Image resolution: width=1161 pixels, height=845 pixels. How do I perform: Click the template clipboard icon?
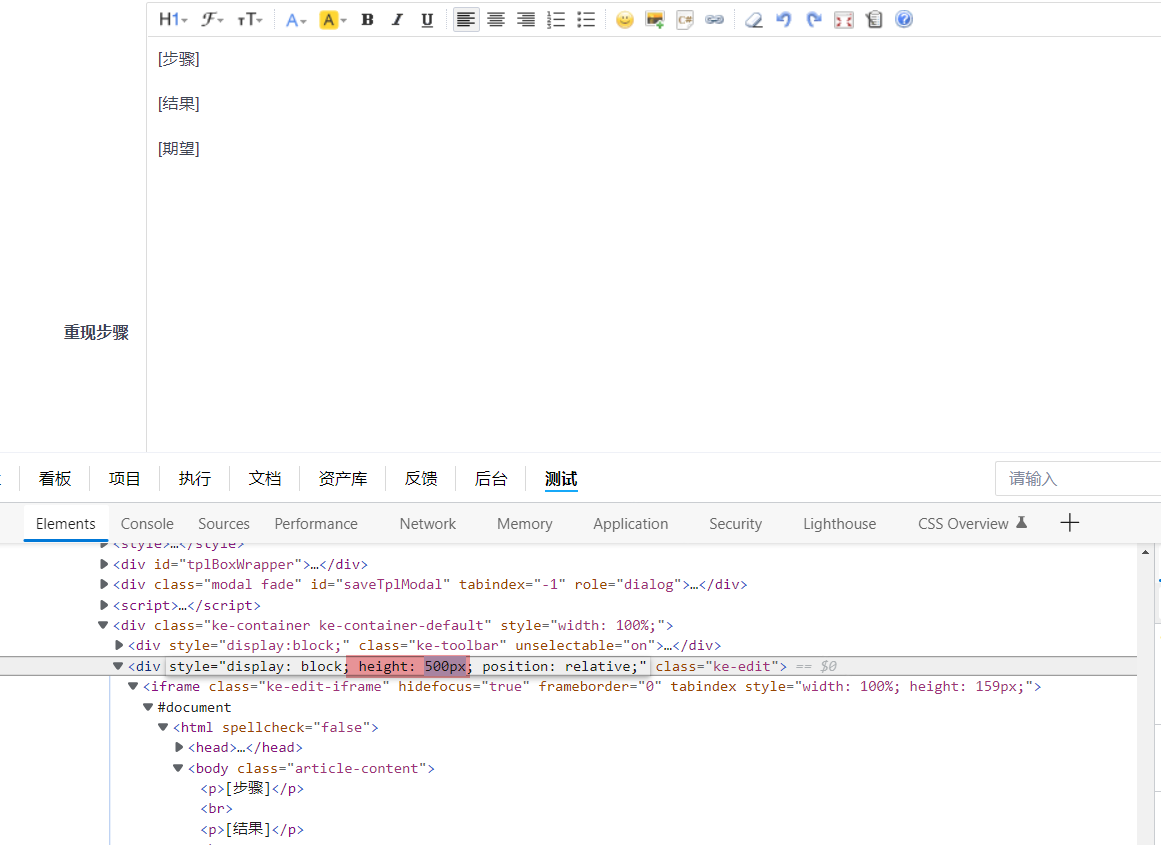(874, 20)
